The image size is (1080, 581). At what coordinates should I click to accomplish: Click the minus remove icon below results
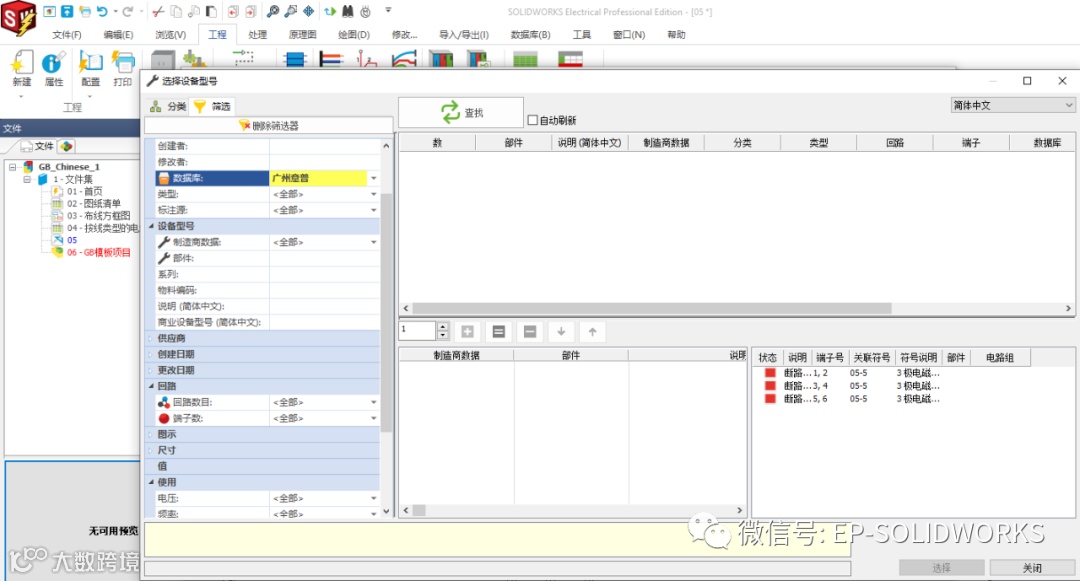[x=530, y=332]
